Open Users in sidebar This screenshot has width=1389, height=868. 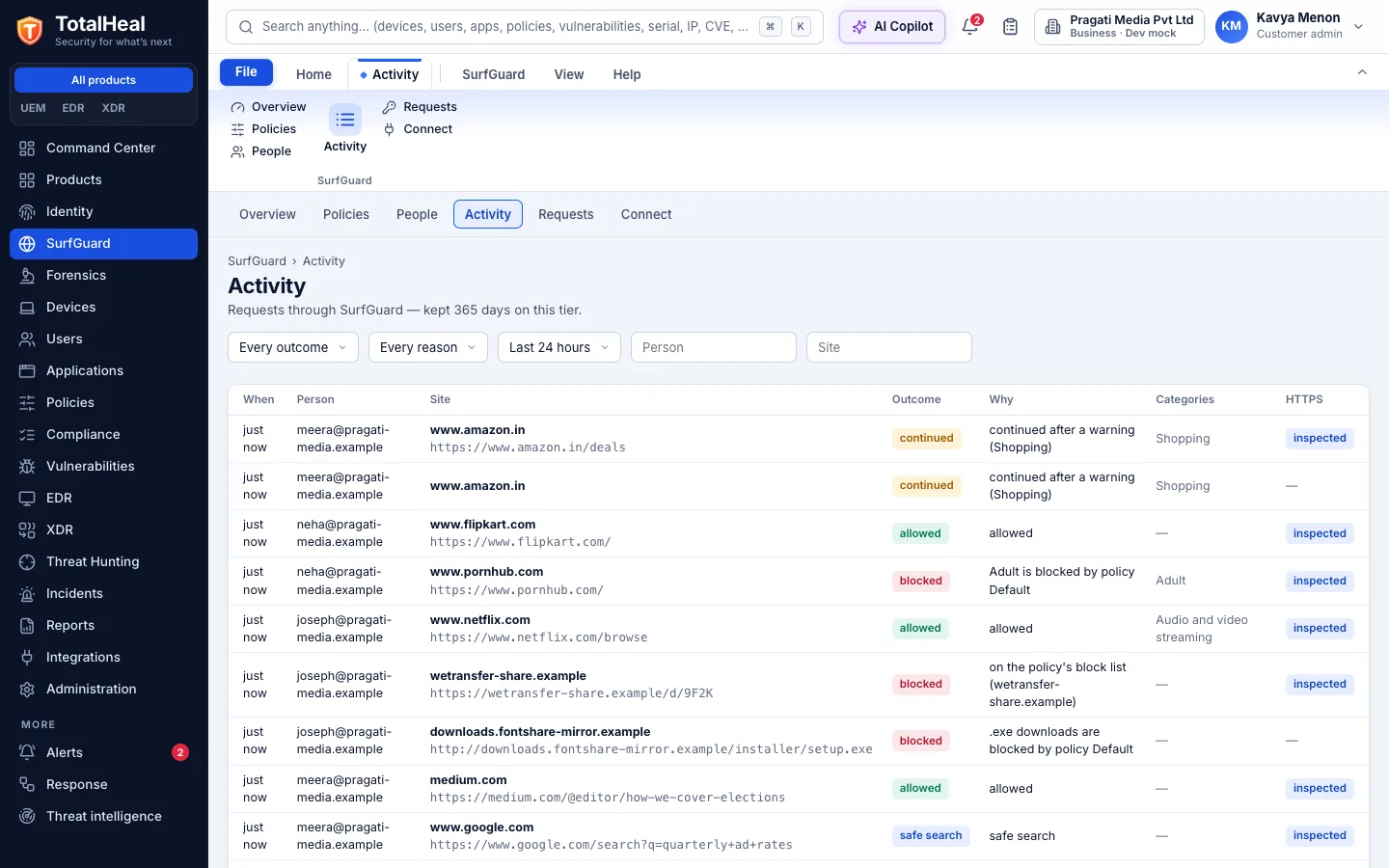click(103, 339)
